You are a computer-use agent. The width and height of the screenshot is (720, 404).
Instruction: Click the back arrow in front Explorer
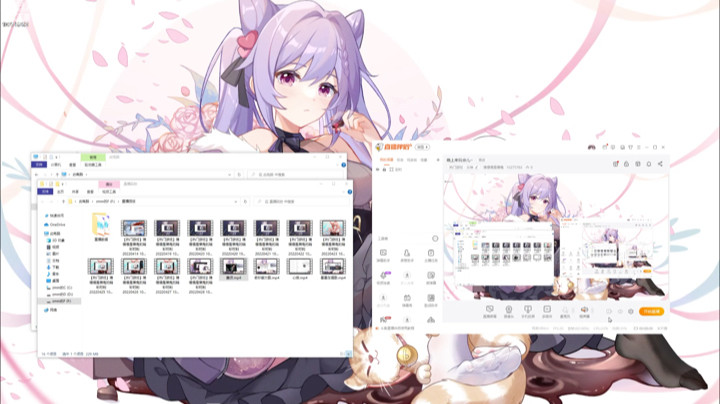pos(43,202)
